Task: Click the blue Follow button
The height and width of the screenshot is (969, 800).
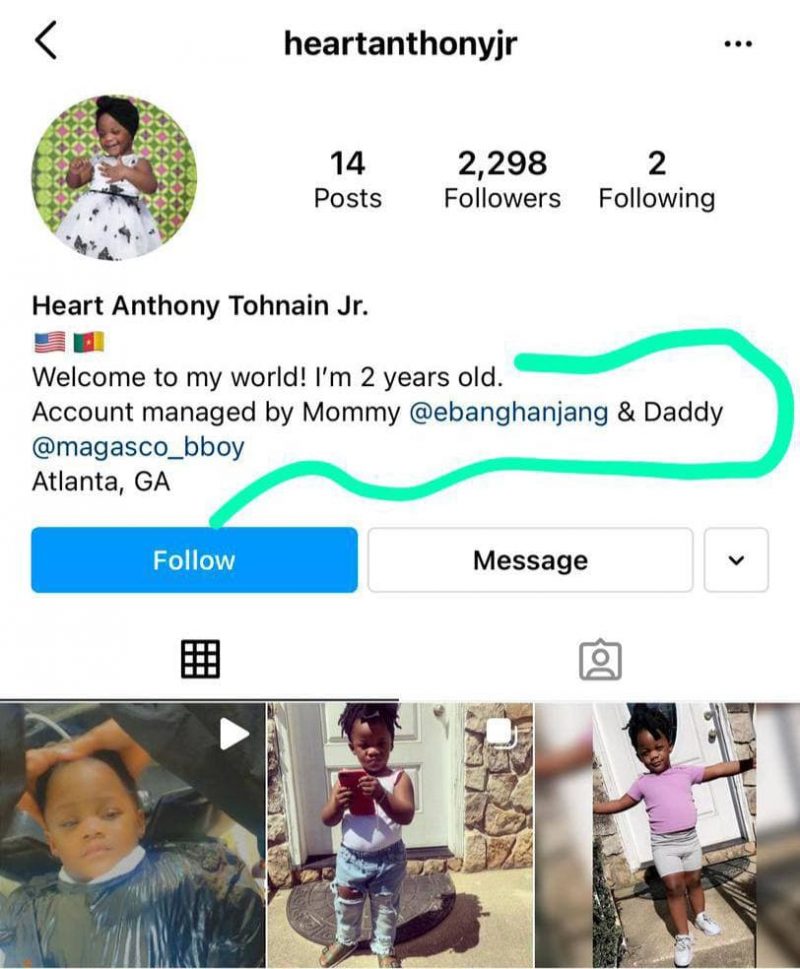Action: [194, 560]
